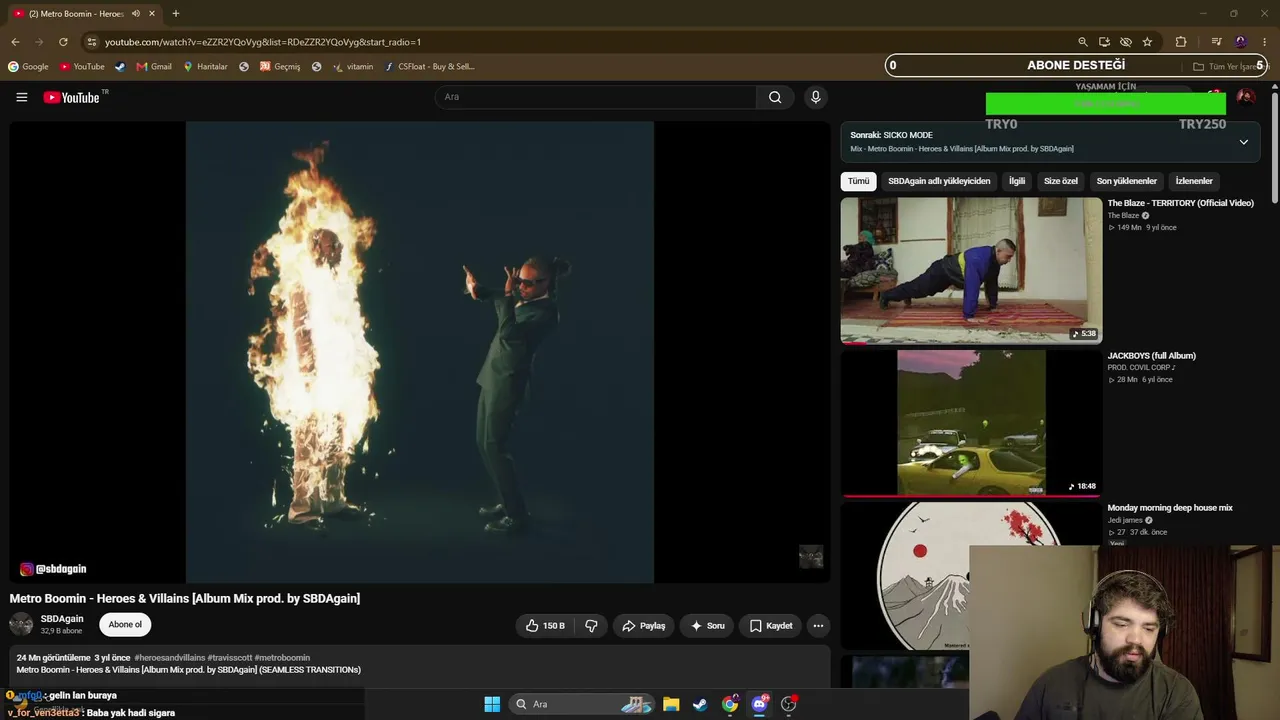
Task: Share the video with Paylaş
Action: (643, 626)
